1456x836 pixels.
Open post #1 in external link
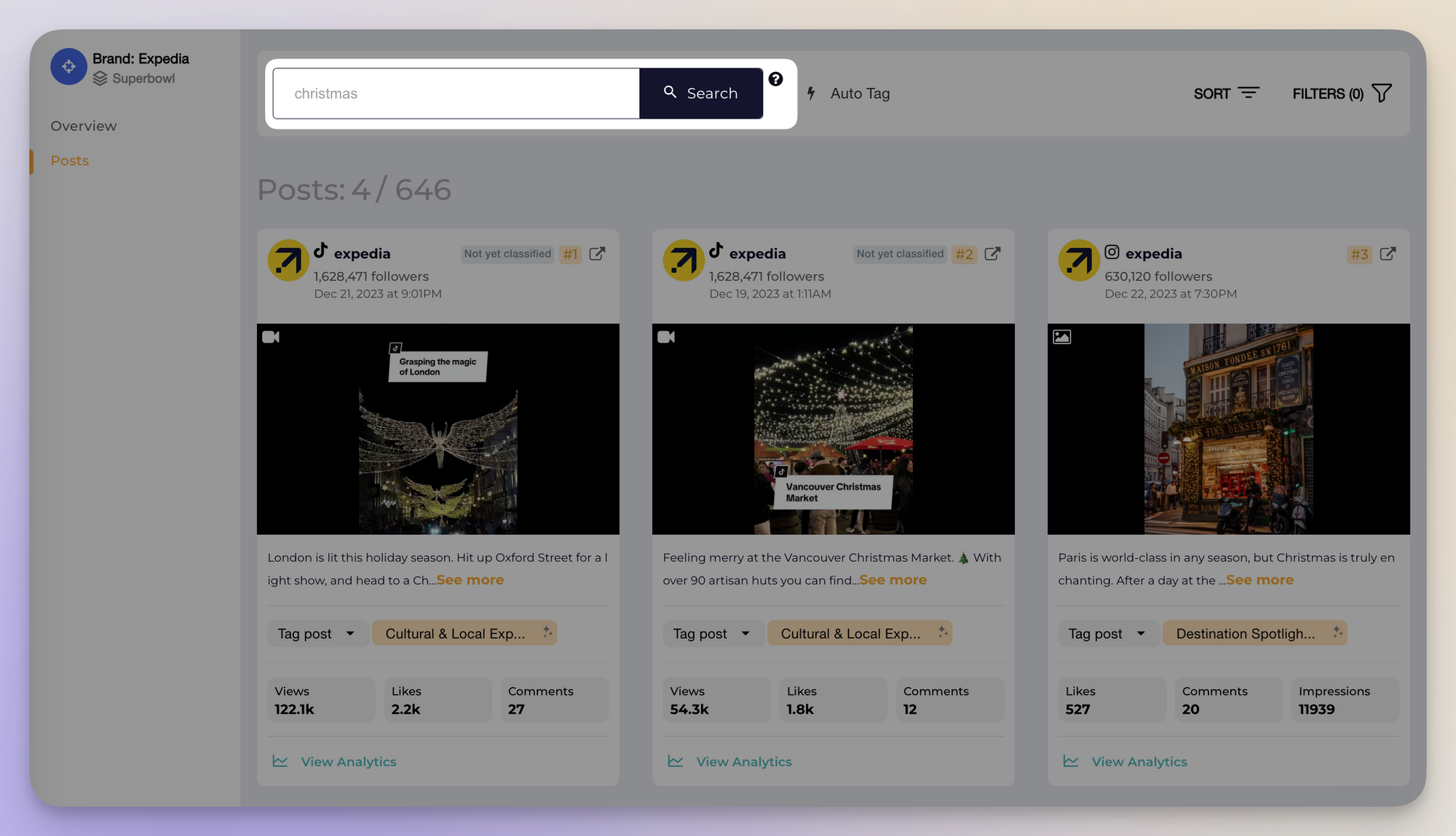[597, 254]
